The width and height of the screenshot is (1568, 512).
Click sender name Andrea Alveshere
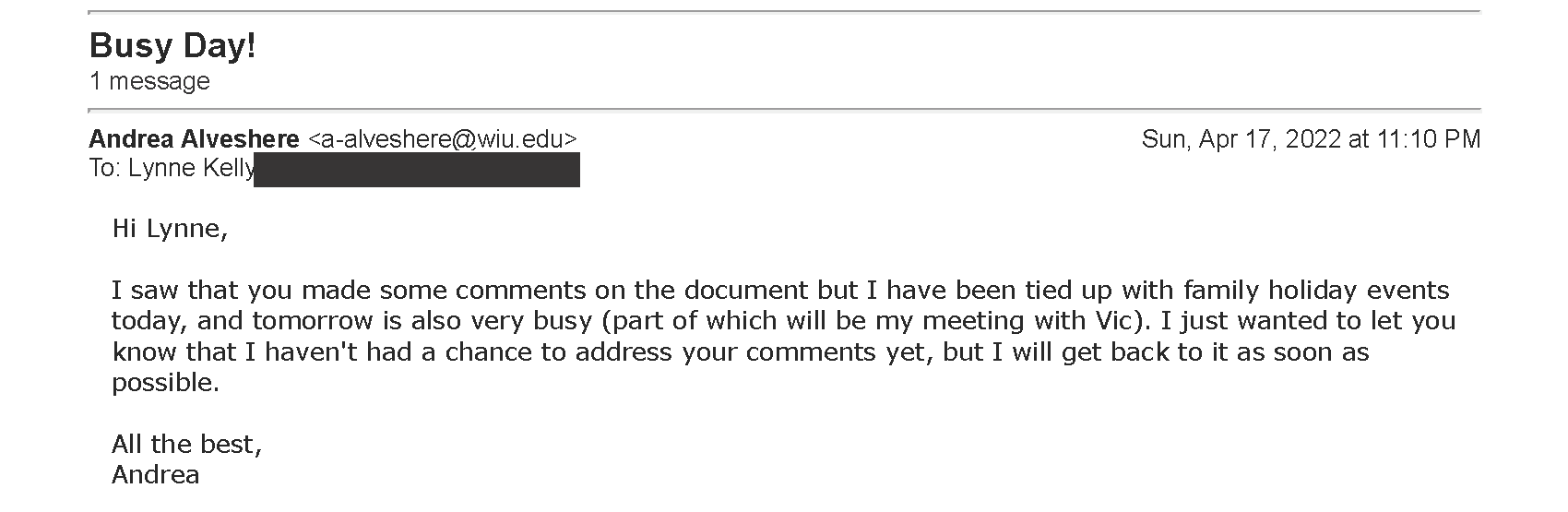tap(194, 139)
